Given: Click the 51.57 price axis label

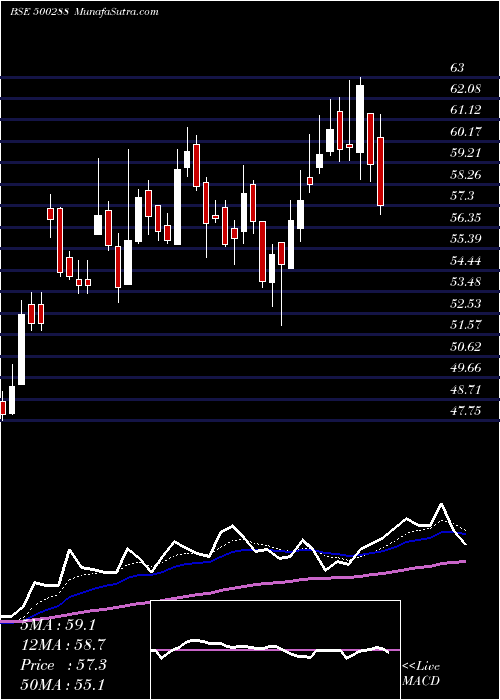Looking at the screenshot, I should point(466,325).
